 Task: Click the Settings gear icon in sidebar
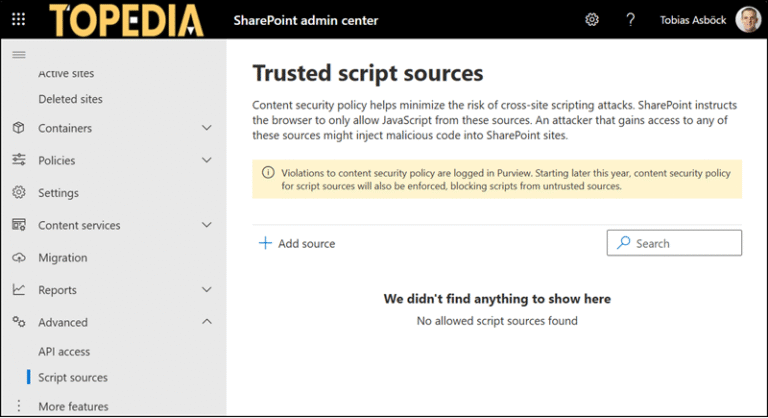[19, 192]
